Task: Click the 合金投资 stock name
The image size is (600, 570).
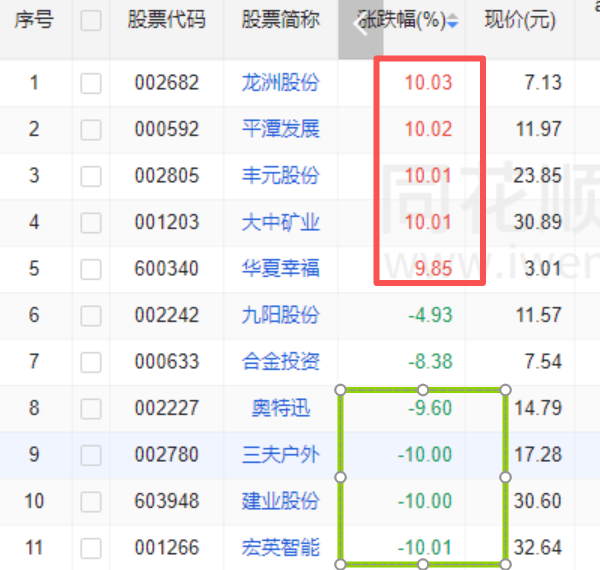Action: (x=280, y=361)
